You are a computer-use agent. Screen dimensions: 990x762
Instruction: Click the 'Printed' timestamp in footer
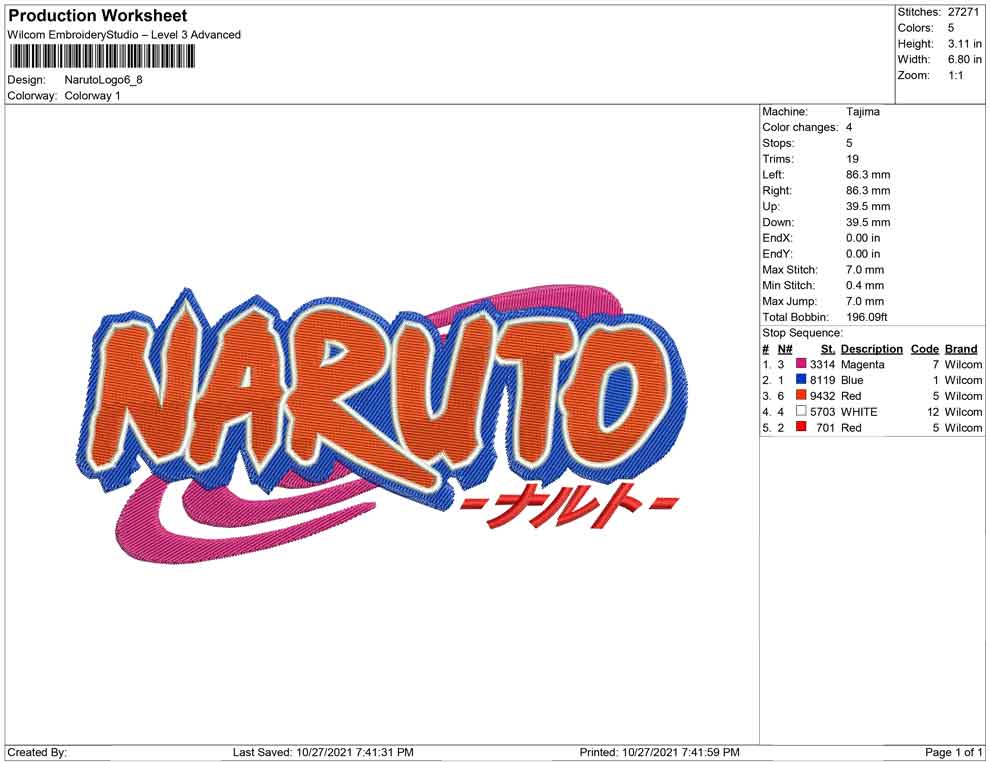659,752
